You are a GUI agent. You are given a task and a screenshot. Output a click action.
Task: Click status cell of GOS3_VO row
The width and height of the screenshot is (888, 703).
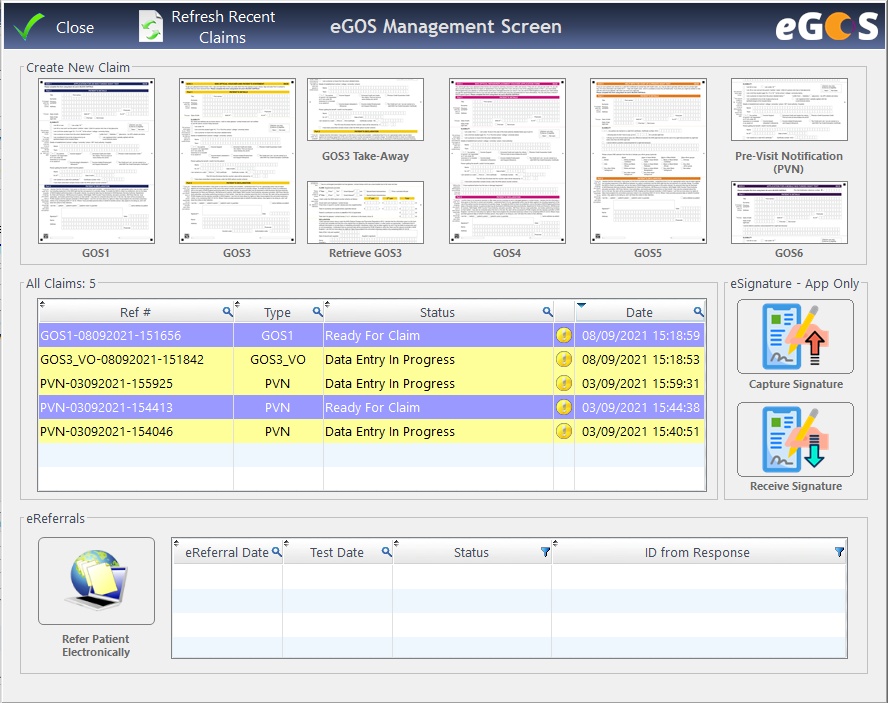point(438,359)
